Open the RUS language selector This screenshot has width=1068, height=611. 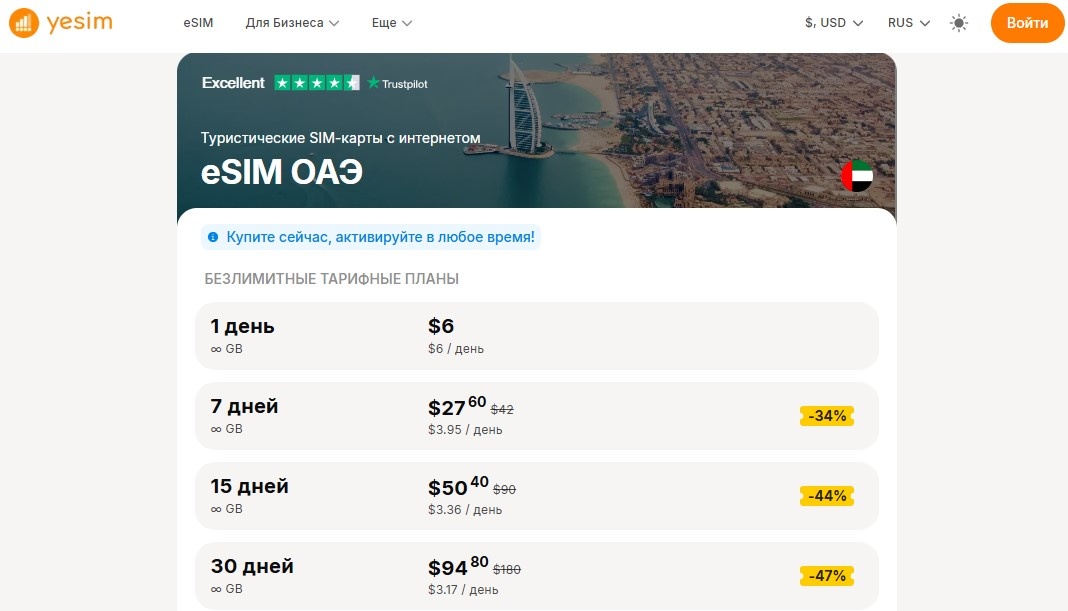point(908,22)
